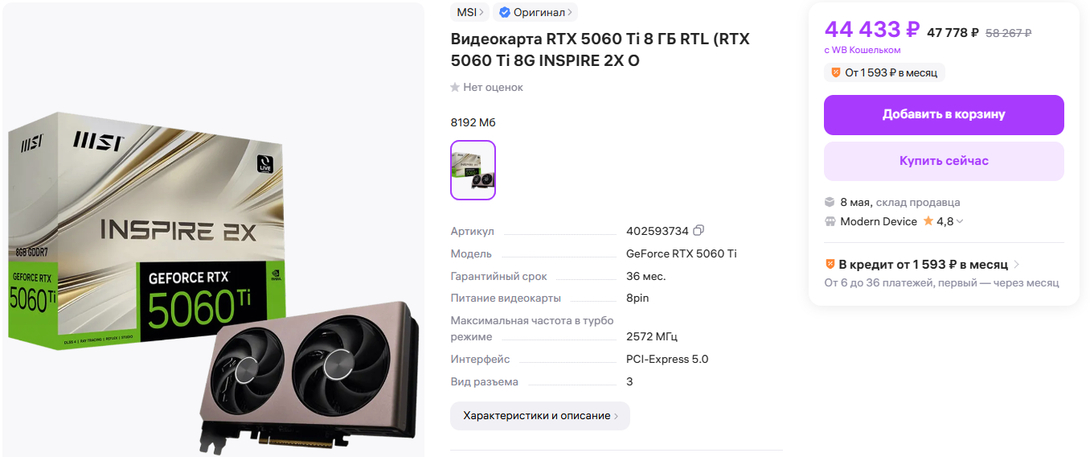Image resolution: width=1090 pixels, height=457 pixels.
Task: Open the MSI brand chip
Action: (x=471, y=12)
